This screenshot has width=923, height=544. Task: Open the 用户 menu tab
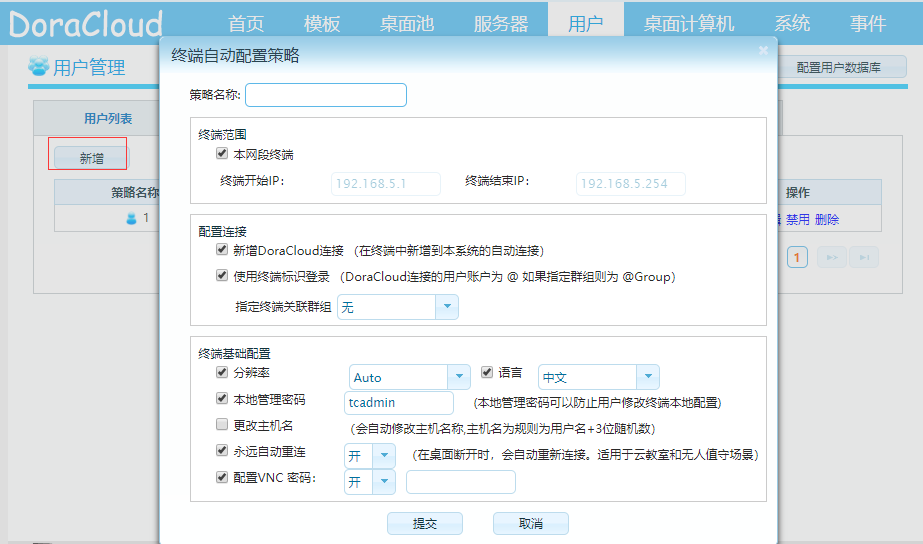[586, 22]
